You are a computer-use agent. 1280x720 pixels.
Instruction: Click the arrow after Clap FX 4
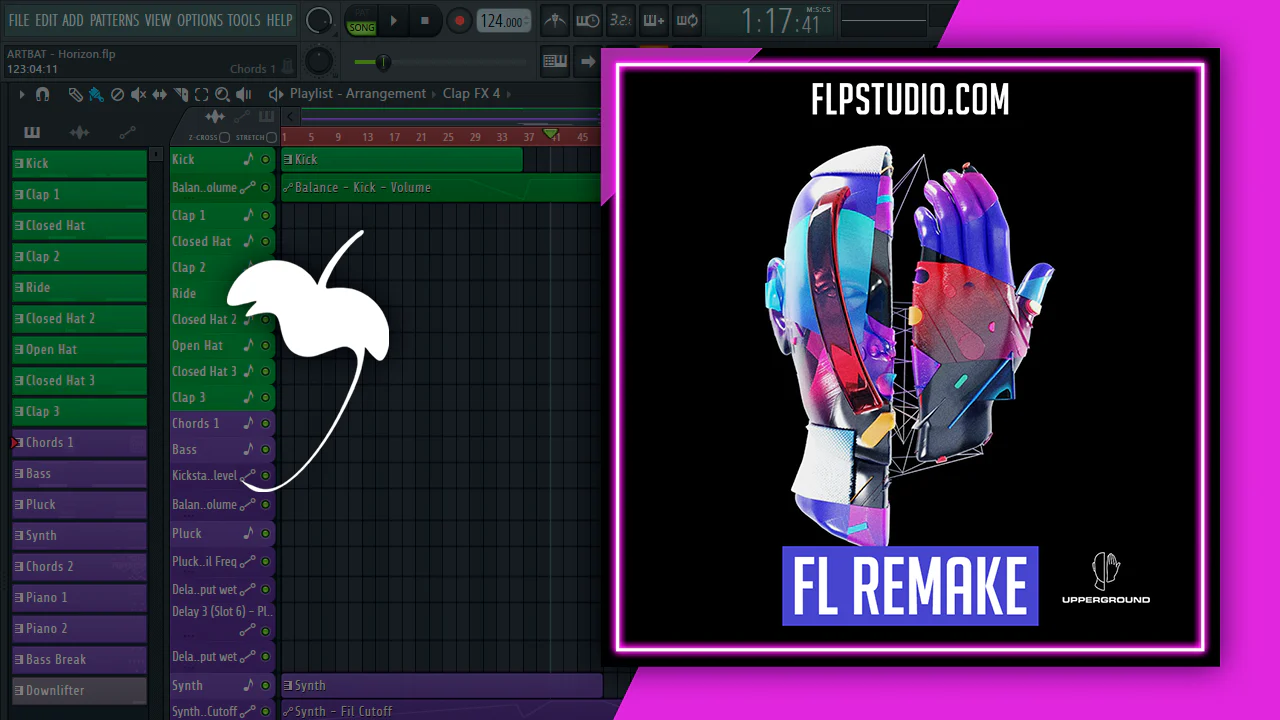(x=509, y=94)
